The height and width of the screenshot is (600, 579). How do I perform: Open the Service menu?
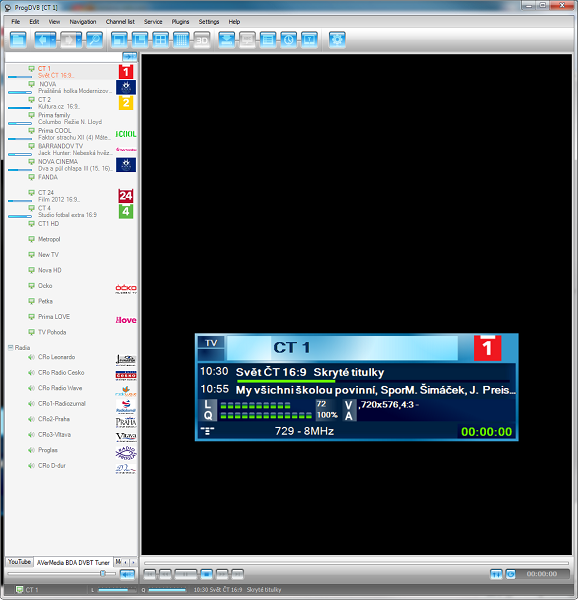pyautogui.click(x=153, y=21)
